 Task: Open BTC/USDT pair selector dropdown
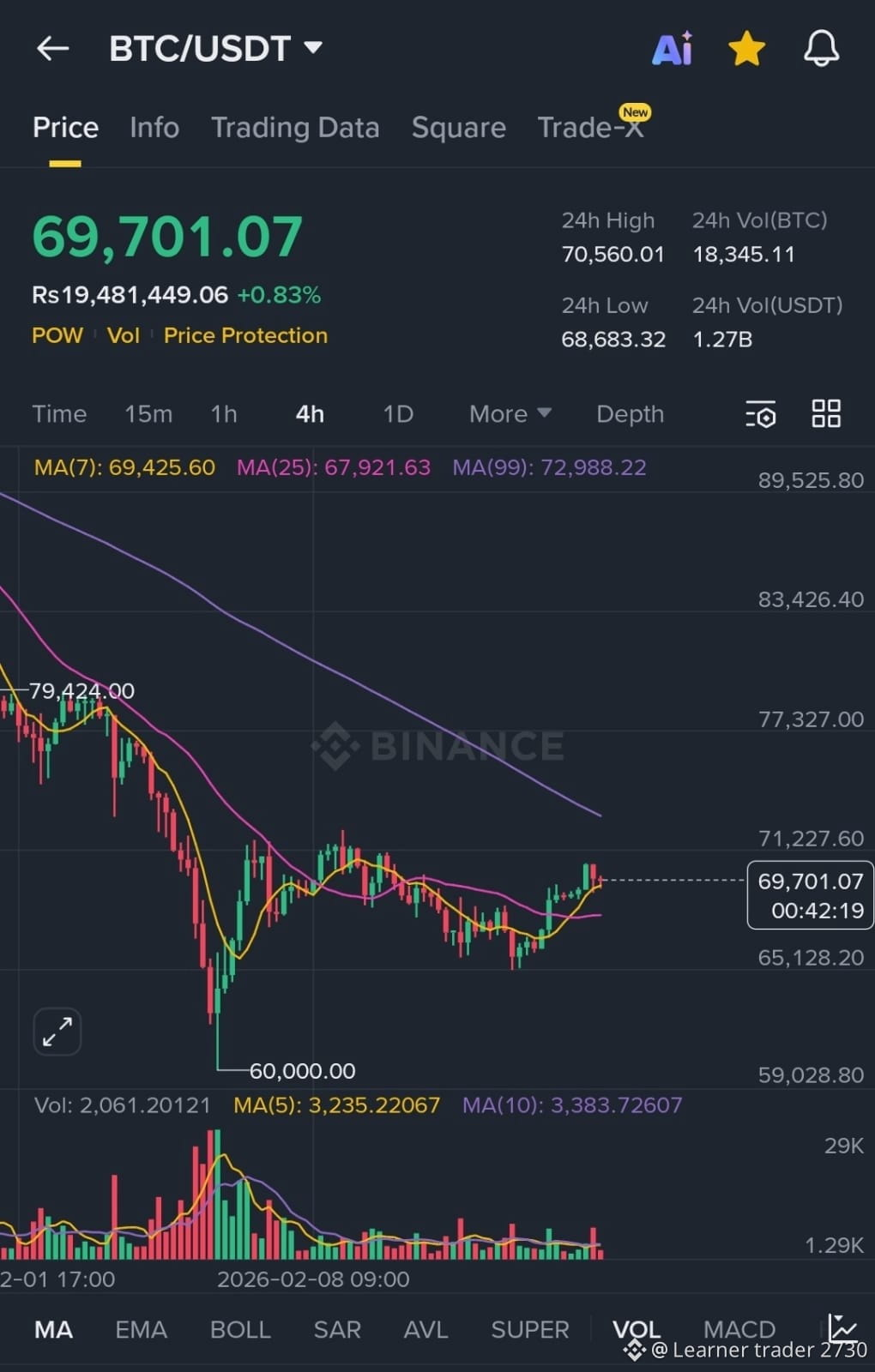point(215,48)
